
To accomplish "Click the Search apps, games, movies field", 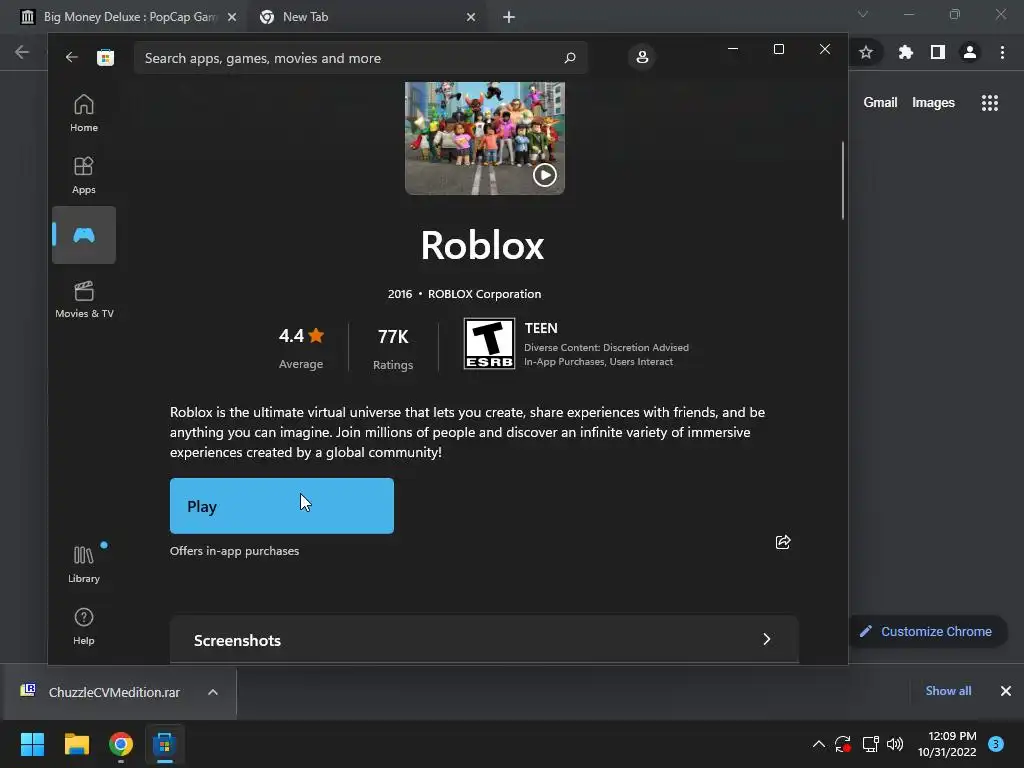I will pyautogui.click(x=360, y=58).
